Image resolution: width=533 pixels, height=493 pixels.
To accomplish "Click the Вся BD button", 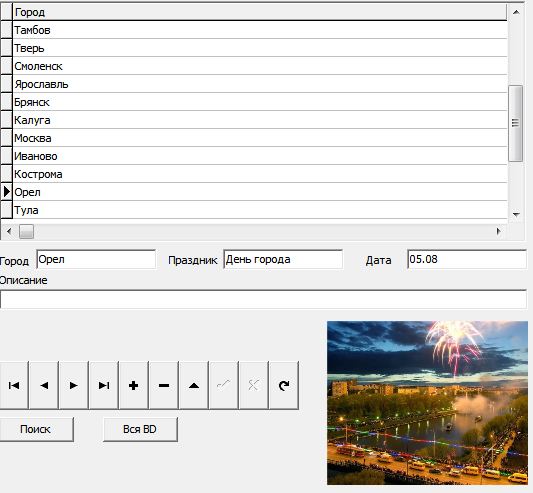I will pyautogui.click(x=140, y=429).
